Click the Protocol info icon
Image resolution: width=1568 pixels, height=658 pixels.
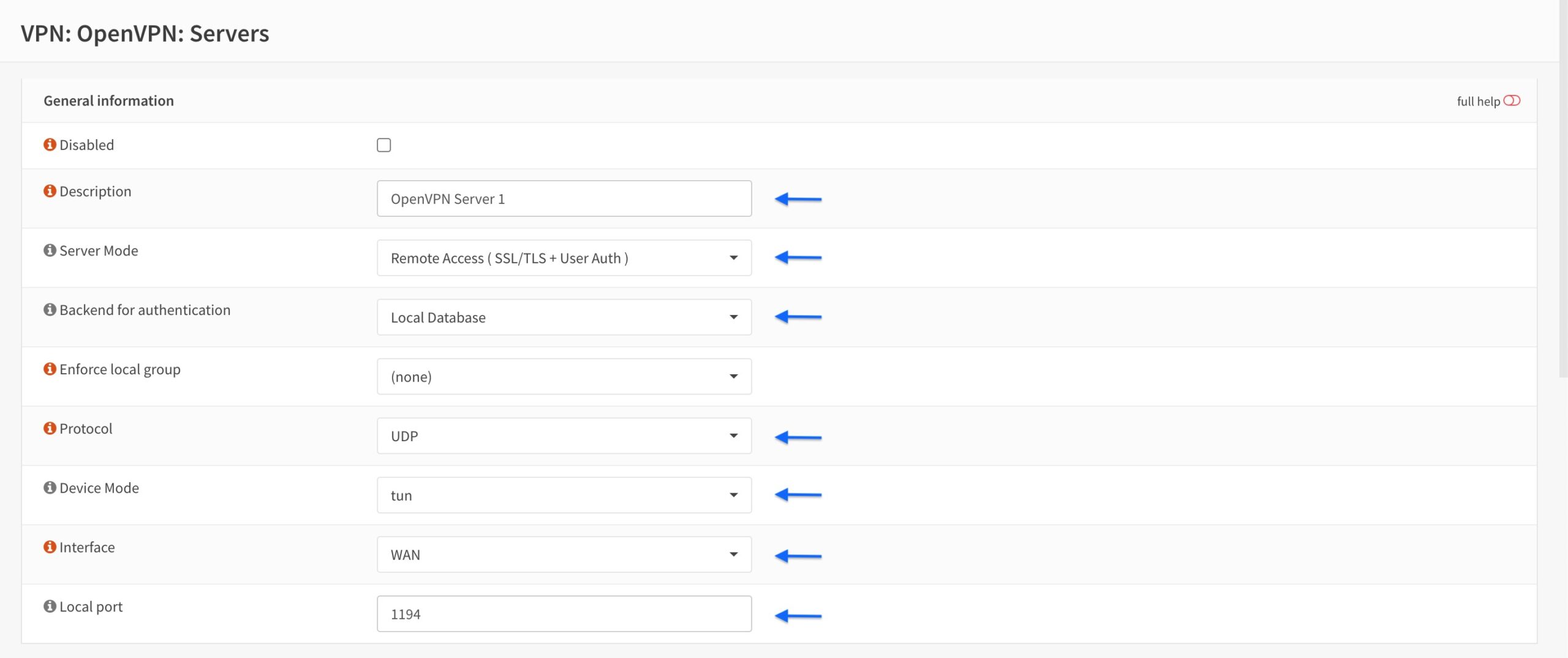[48, 428]
